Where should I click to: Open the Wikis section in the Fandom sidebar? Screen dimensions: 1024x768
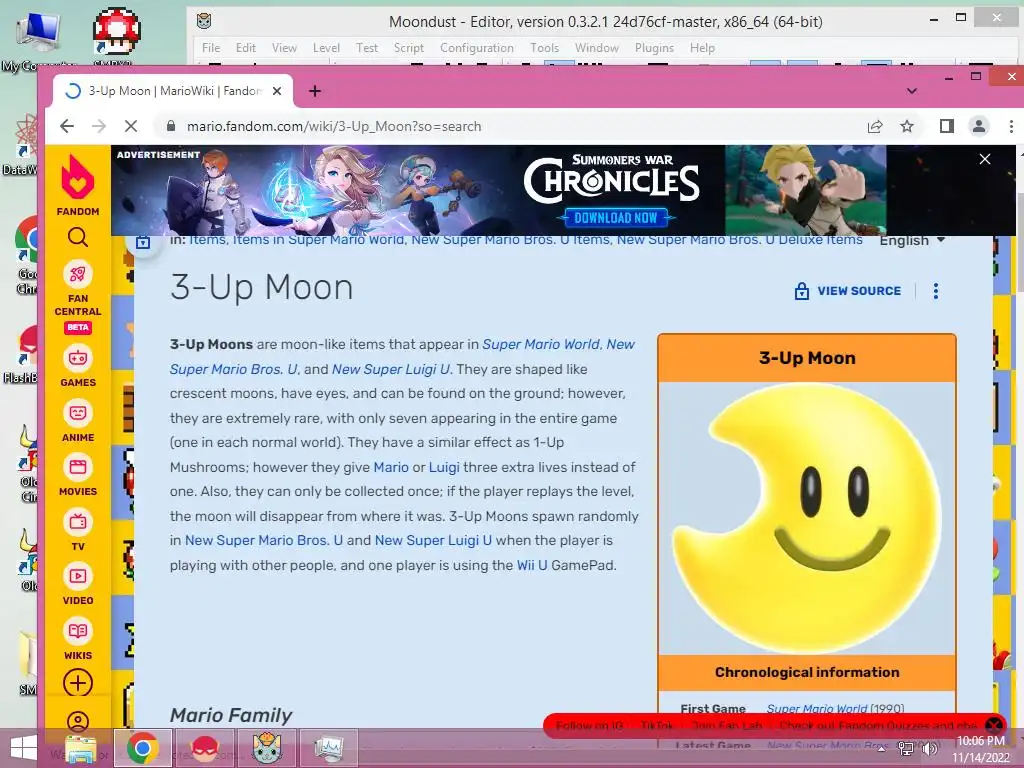point(78,639)
